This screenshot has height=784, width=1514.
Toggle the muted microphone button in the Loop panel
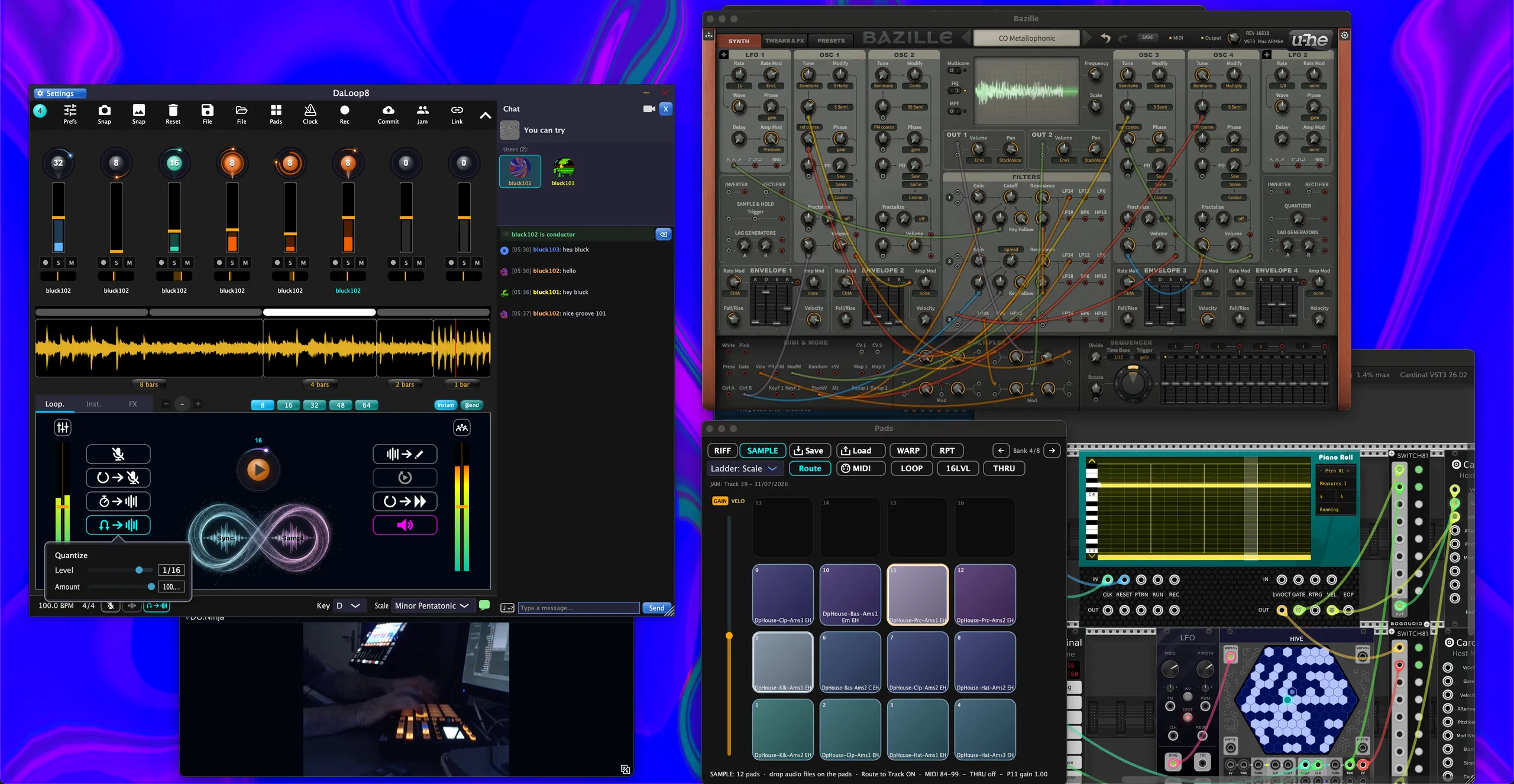point(118,454)
